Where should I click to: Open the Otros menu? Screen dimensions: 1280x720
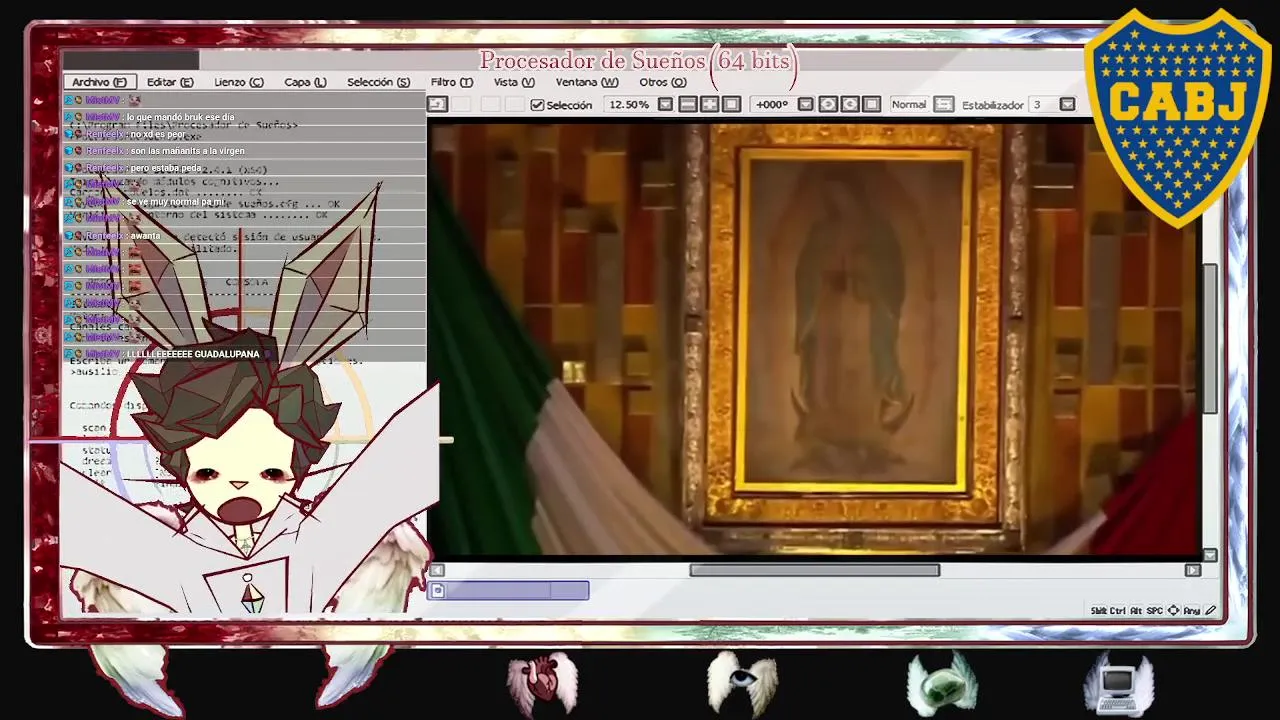tap(662, 82)
